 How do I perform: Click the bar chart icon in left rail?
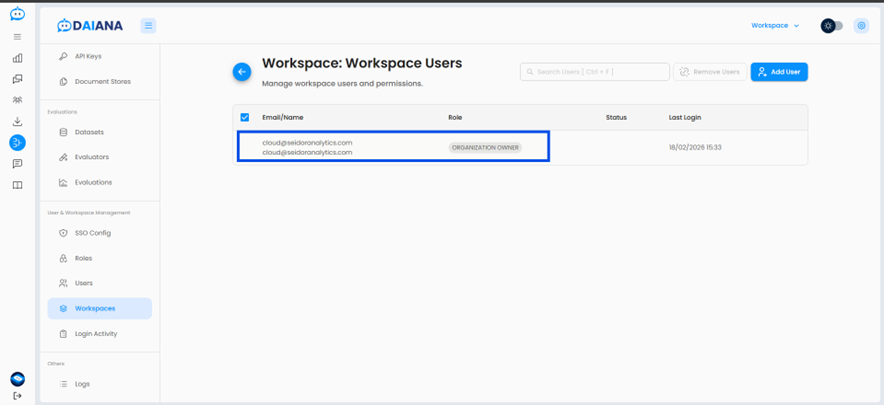point(17,58)
